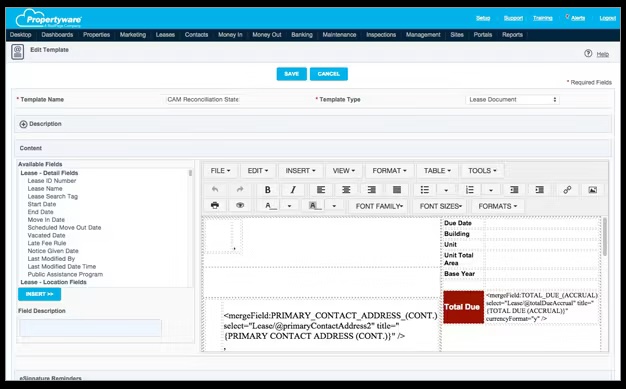Image resolution: width=626 pixels, height=389 pixels.
Task: Expand the Description section
Action: click(x=24, y=124)
